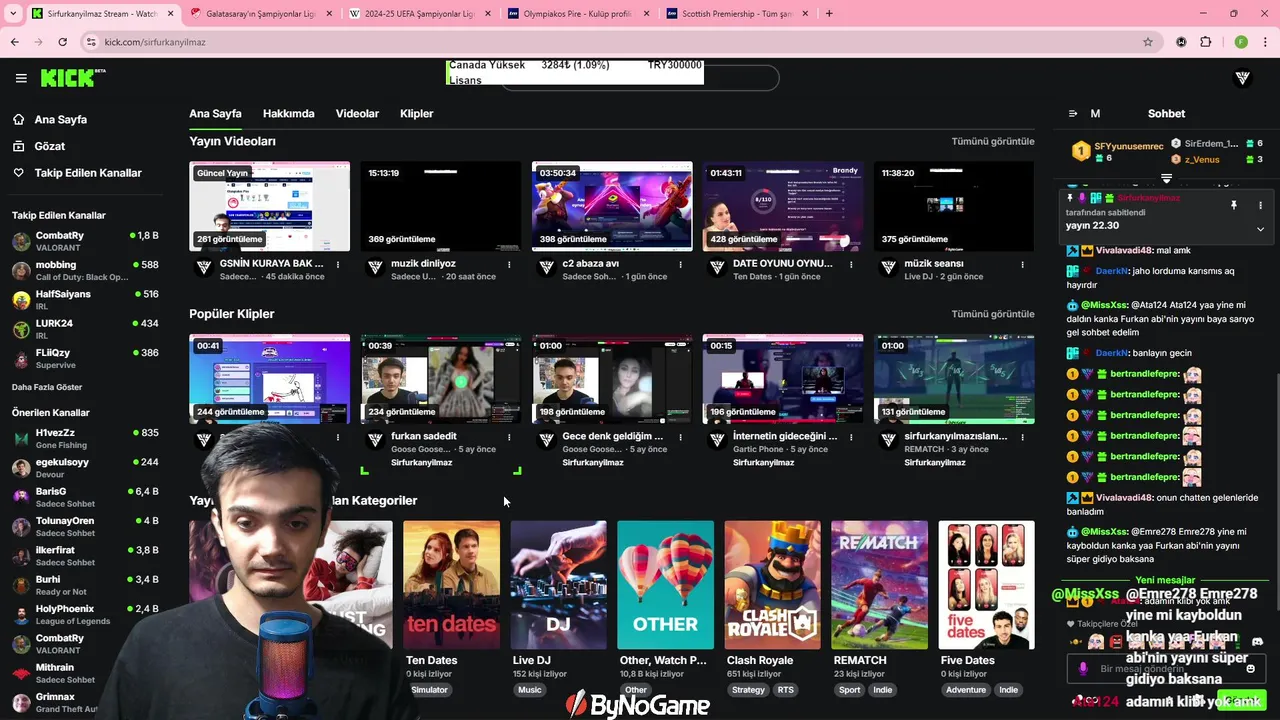Open LURK24 channel in sidebar

click(x=85, y=329)
